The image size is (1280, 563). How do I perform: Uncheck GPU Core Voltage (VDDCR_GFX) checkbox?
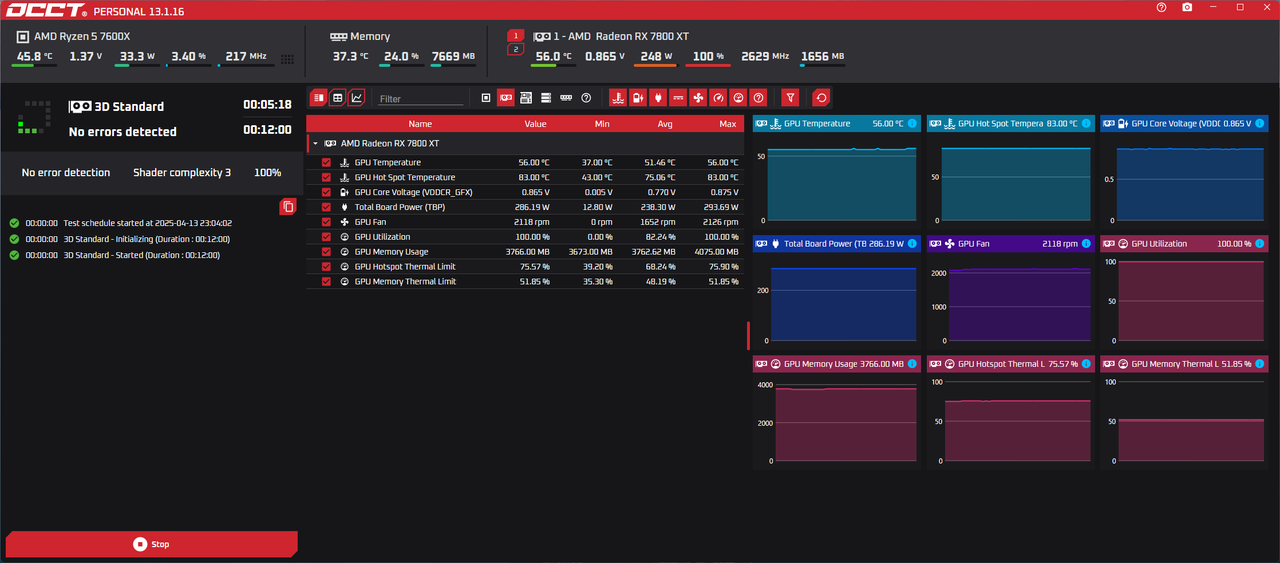pyautogui.click(x=326, y=192)
